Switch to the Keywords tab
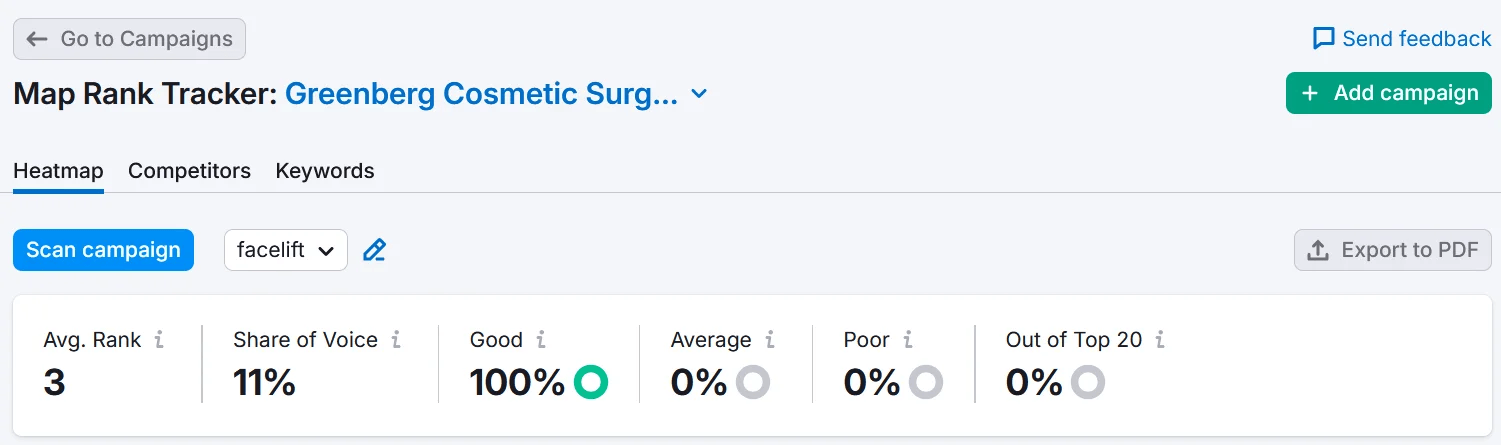Viewport: 1501px width, 445px height. [x=325, y=171]
